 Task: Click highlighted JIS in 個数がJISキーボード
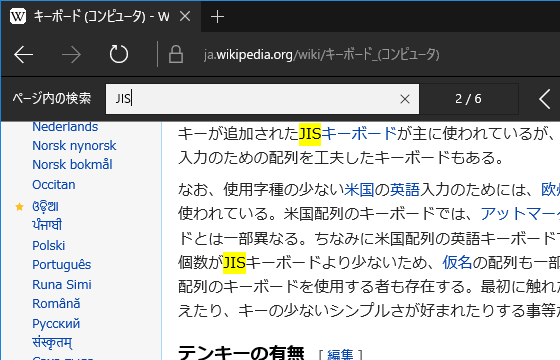(x=235, y=262)
